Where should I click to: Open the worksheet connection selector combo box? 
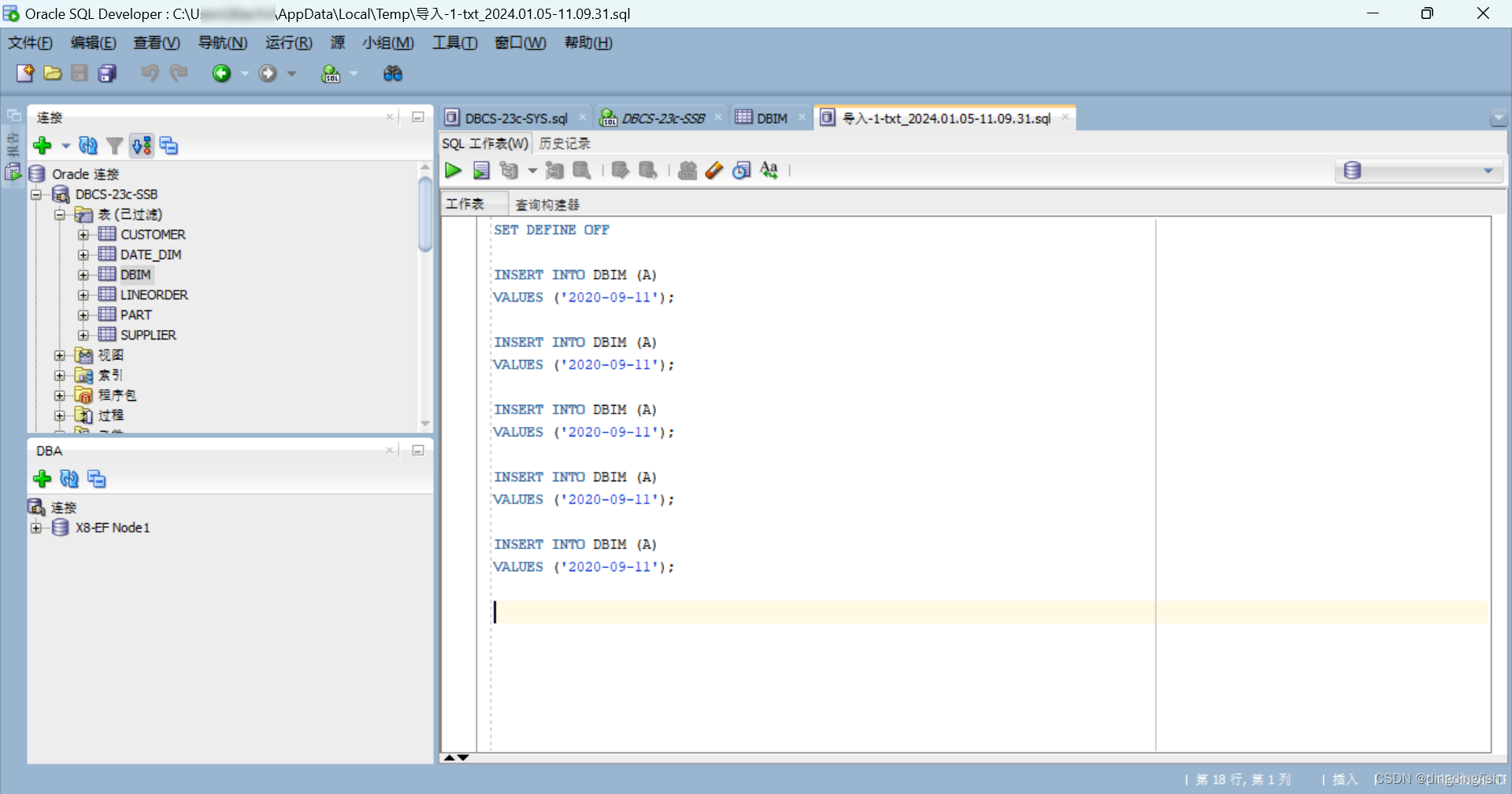[x=1419, y=170]
